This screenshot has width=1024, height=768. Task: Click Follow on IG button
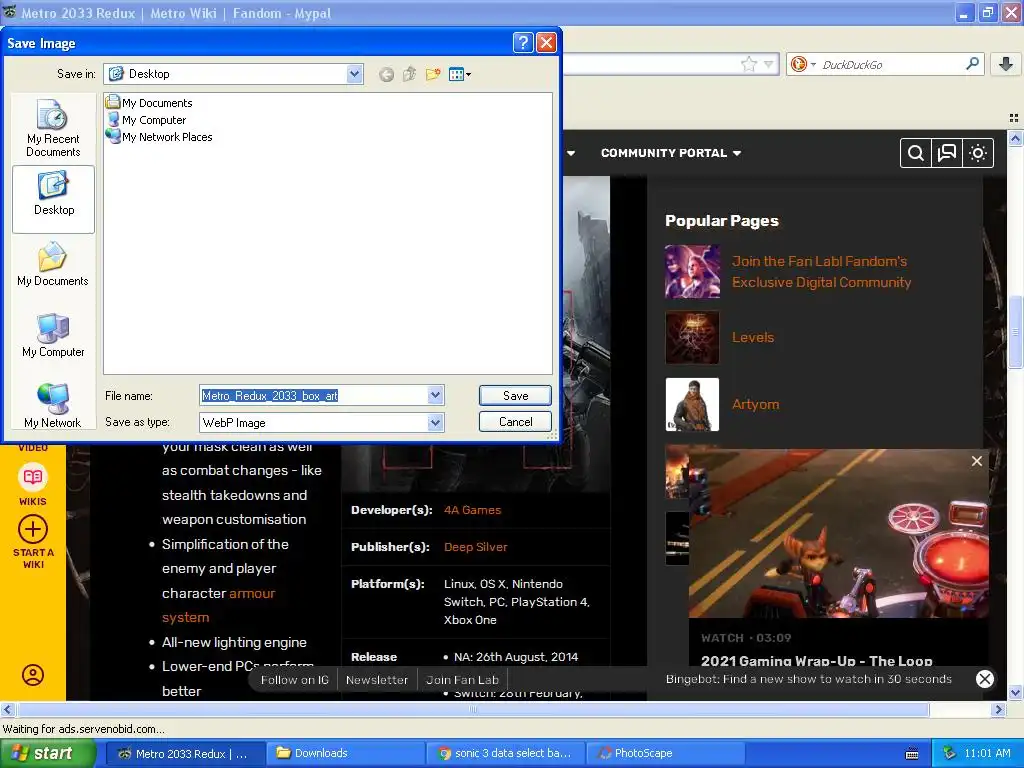point(294,680)
